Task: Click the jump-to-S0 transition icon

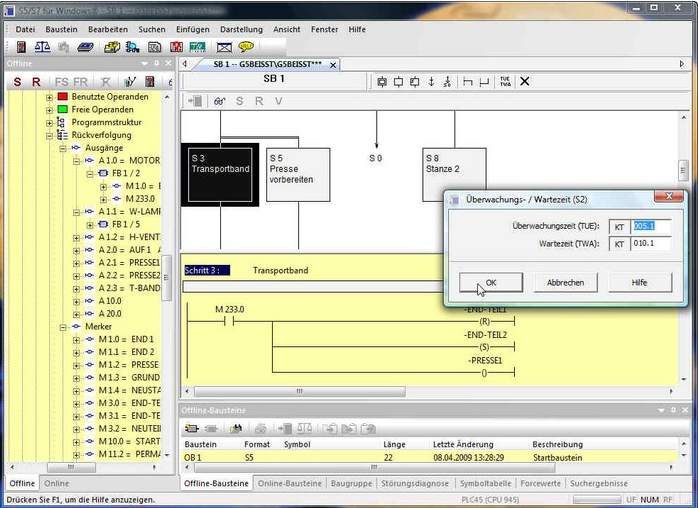Action: [447, 81]
